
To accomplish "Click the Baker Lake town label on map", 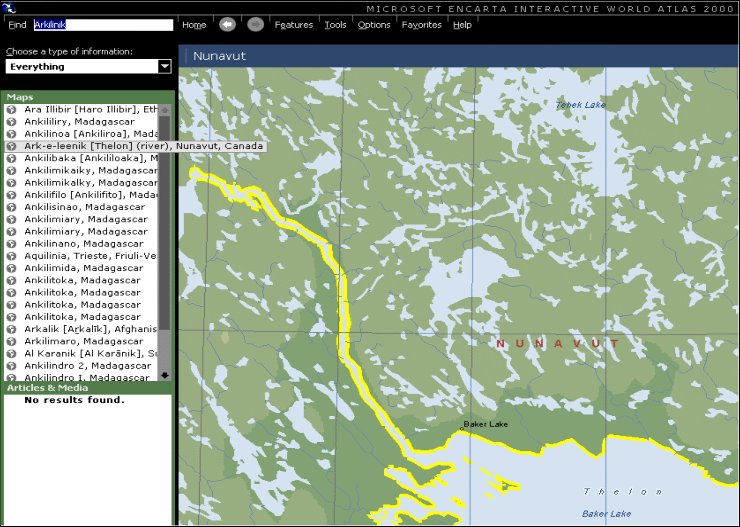I will [x=485, y=424].
